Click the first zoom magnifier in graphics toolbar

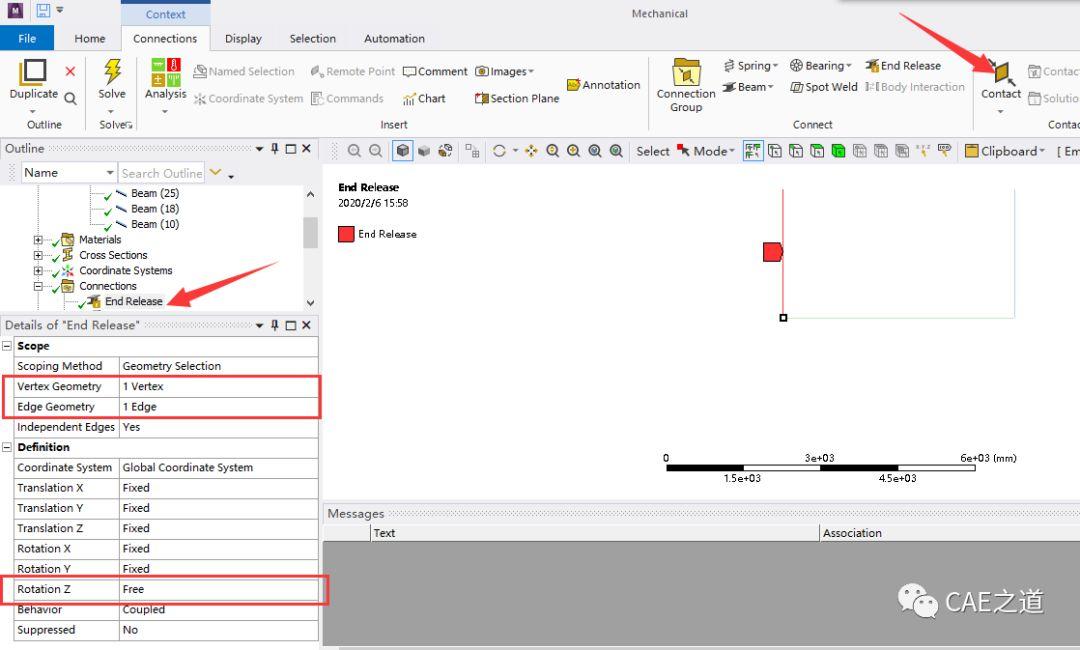[x=354, y=150]
